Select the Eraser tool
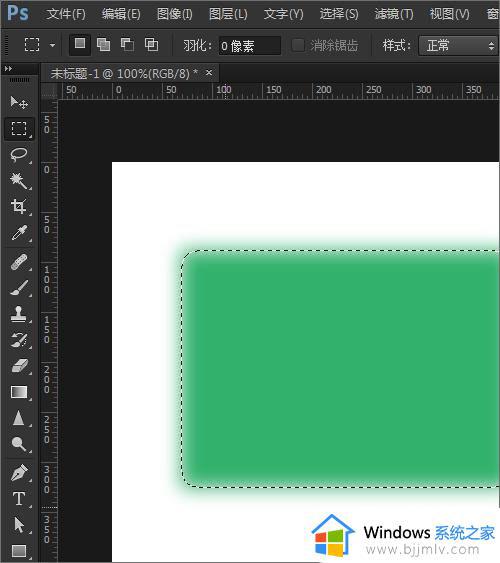Viewport: 500px width, 563px height. point(19,366)
